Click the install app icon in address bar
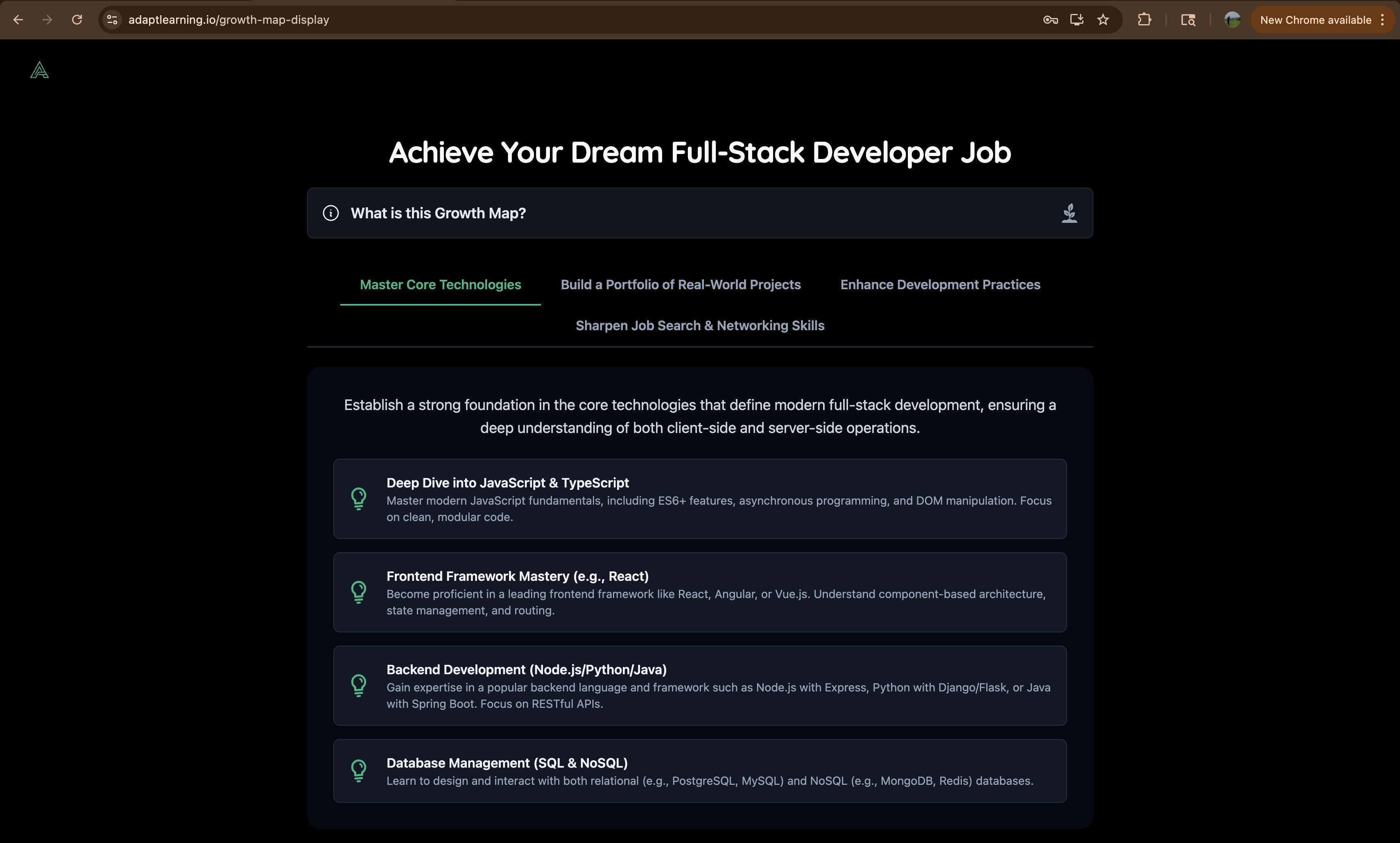The height and width of the screenshot is (843, 1400). (1077, 20)
